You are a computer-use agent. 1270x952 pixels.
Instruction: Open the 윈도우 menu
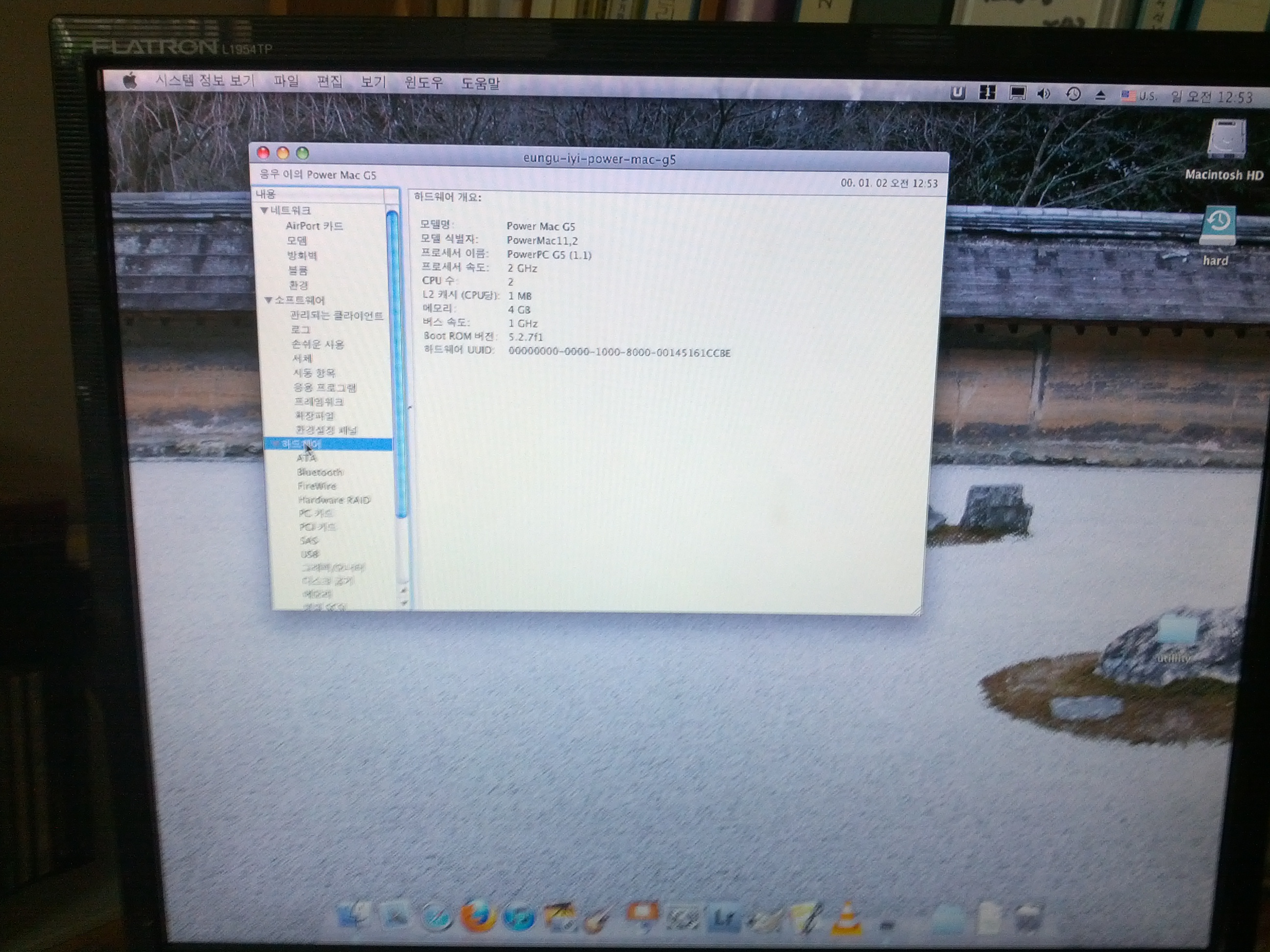424,83
